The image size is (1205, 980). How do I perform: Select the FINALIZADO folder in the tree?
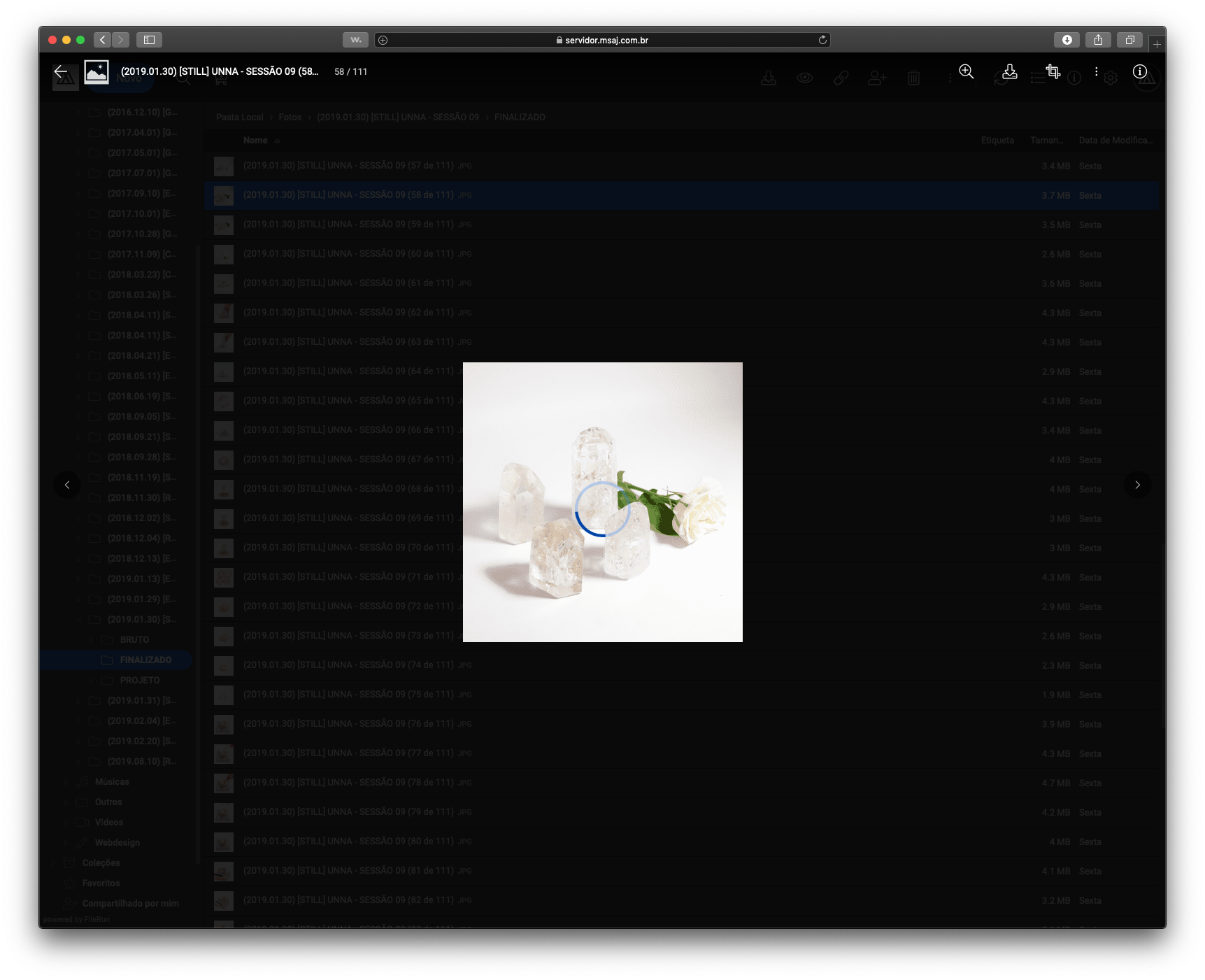(115, 660)
